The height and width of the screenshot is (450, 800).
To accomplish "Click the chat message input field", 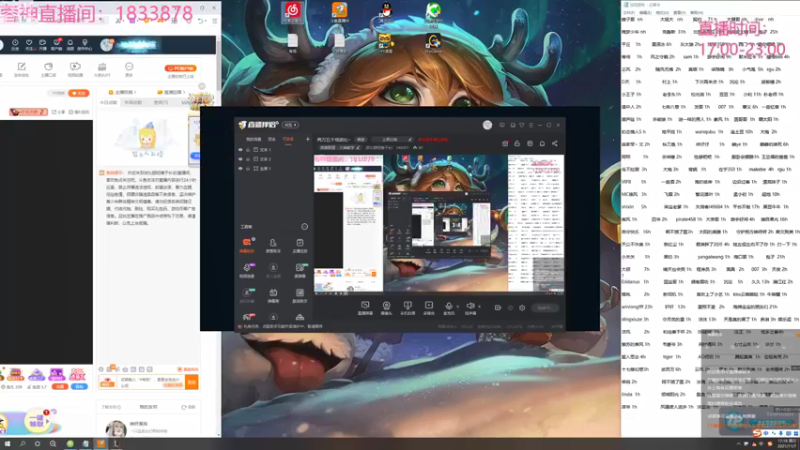I will coord(151,382).
